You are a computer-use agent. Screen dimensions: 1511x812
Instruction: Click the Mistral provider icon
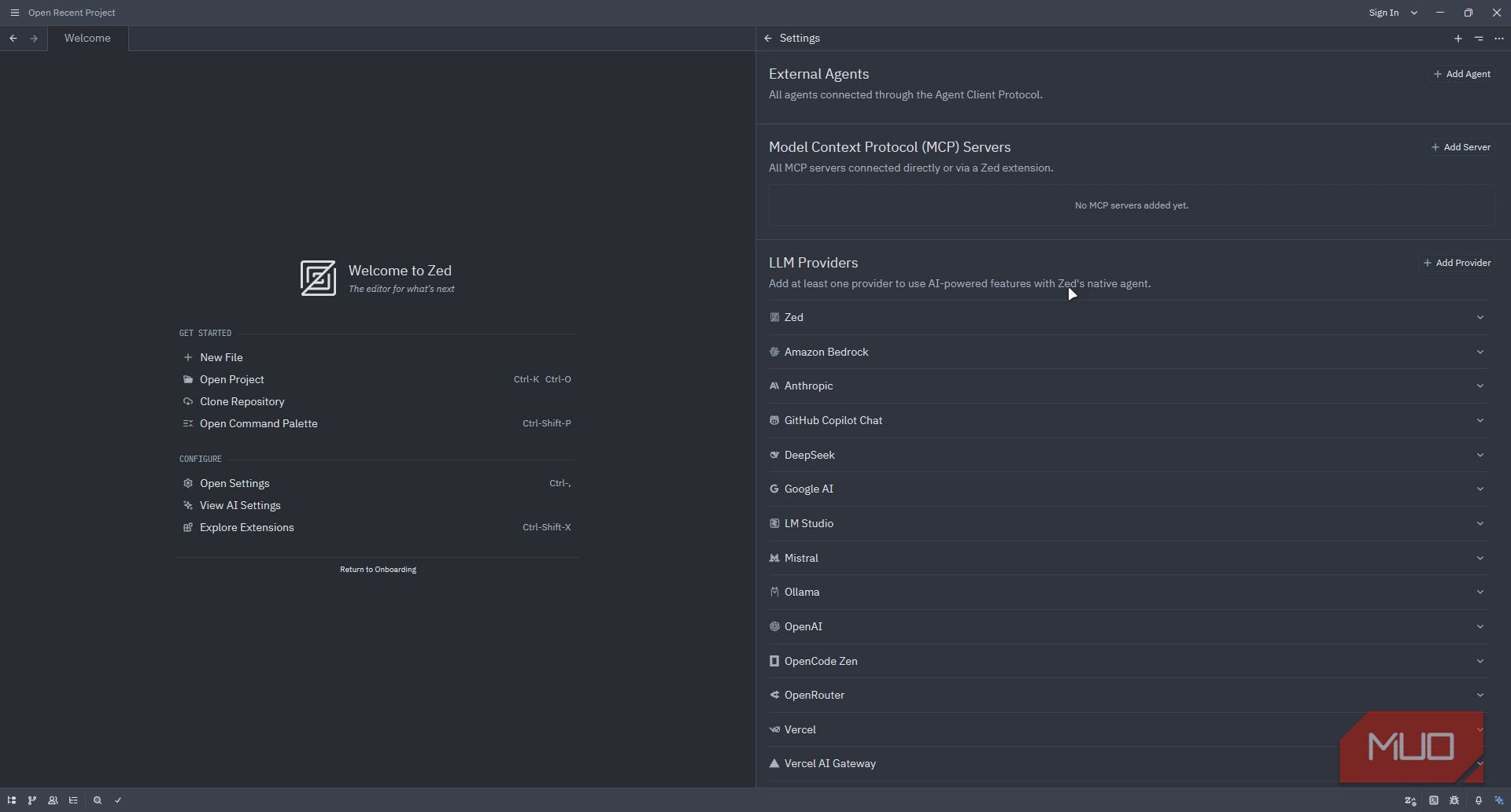774,559
